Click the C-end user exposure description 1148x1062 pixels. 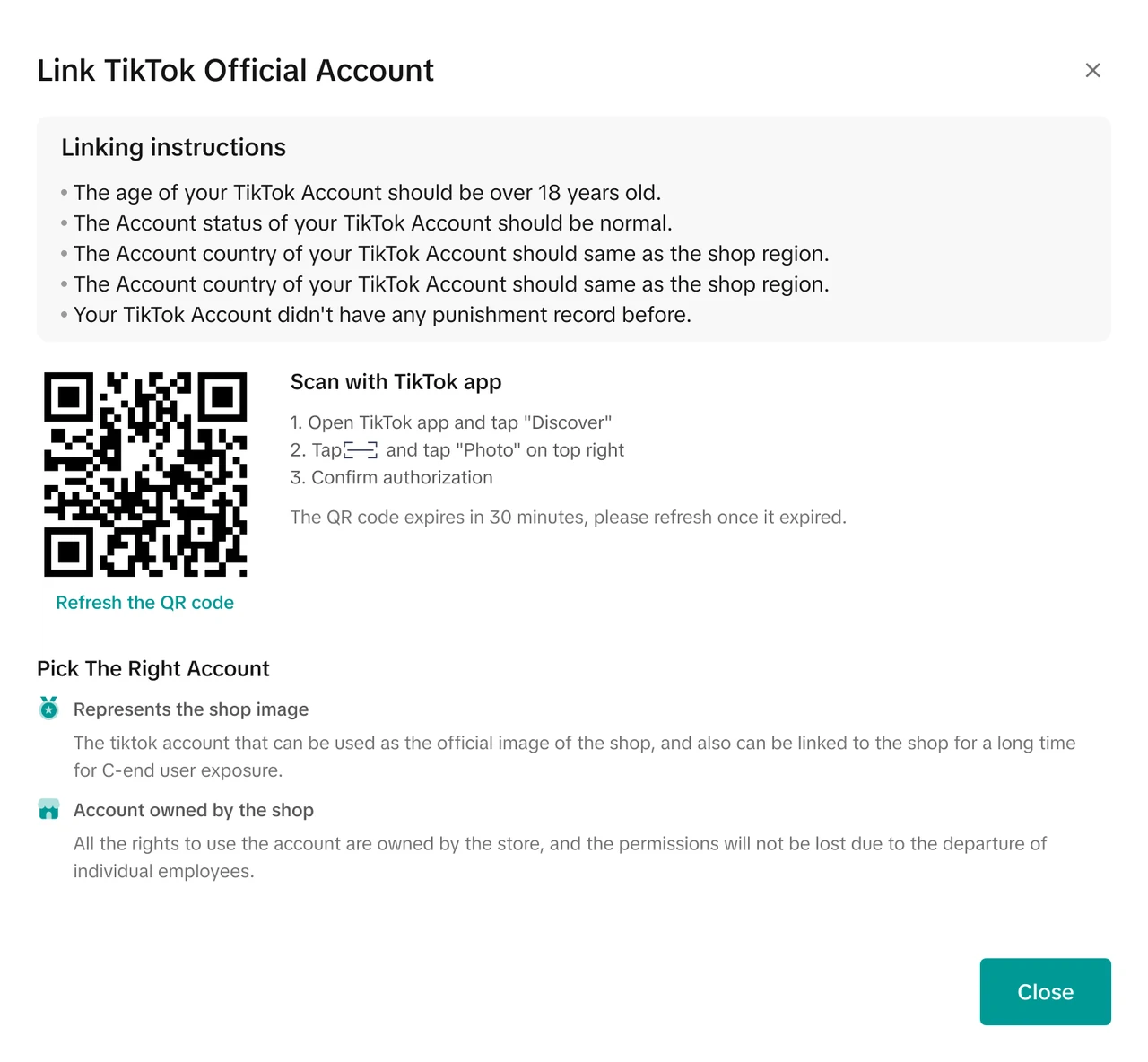(x=574, y=756)
